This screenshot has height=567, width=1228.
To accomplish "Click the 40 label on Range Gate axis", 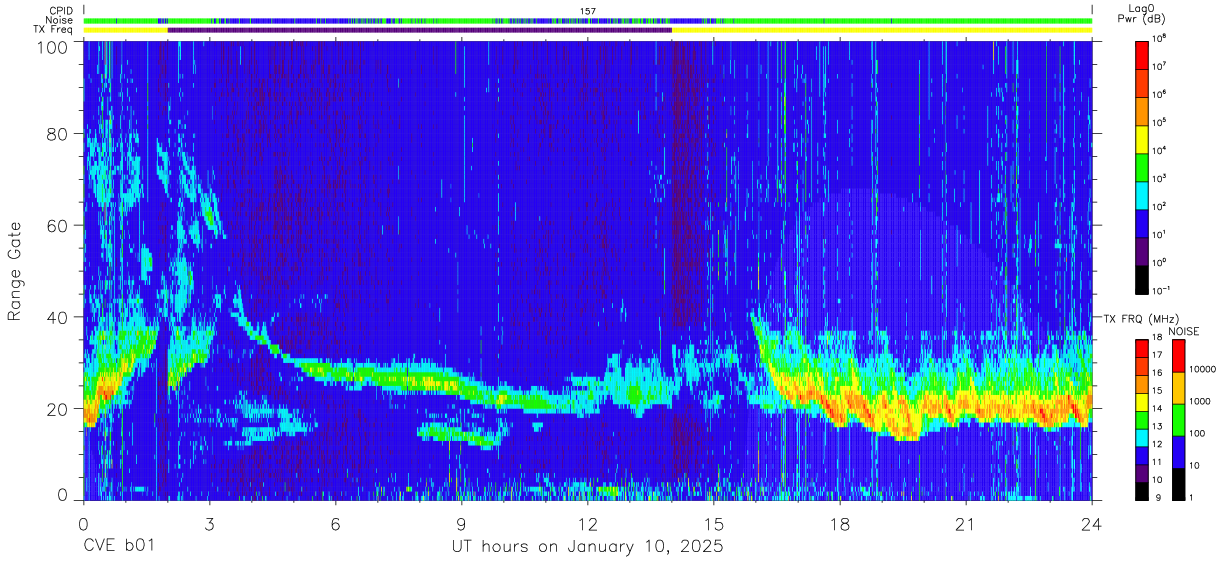I will point(57,317).
